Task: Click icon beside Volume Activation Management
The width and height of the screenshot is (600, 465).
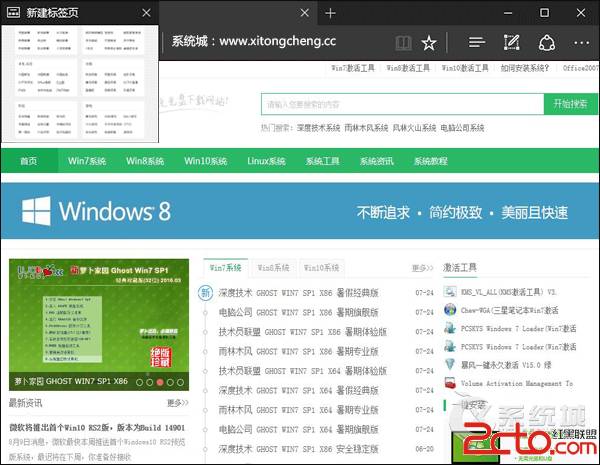Action: click(450, 383)
